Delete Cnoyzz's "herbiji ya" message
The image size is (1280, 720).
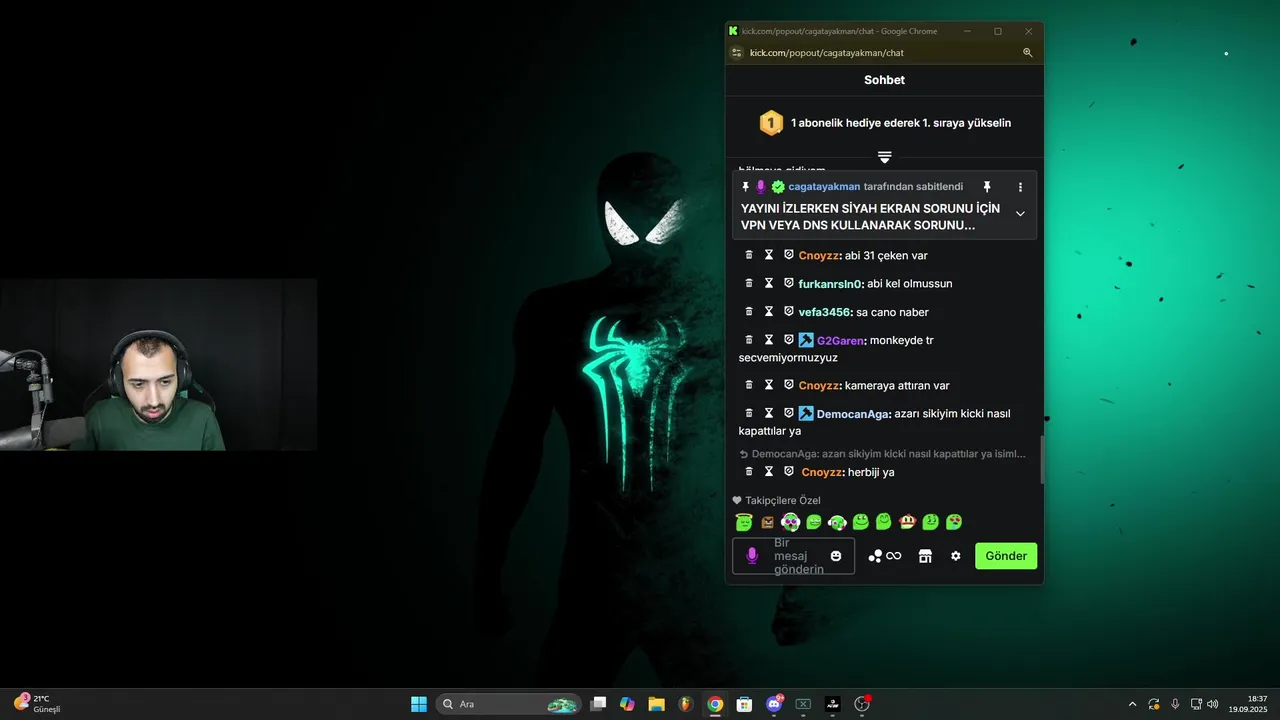pyautogui.click(x=749, y=471)
